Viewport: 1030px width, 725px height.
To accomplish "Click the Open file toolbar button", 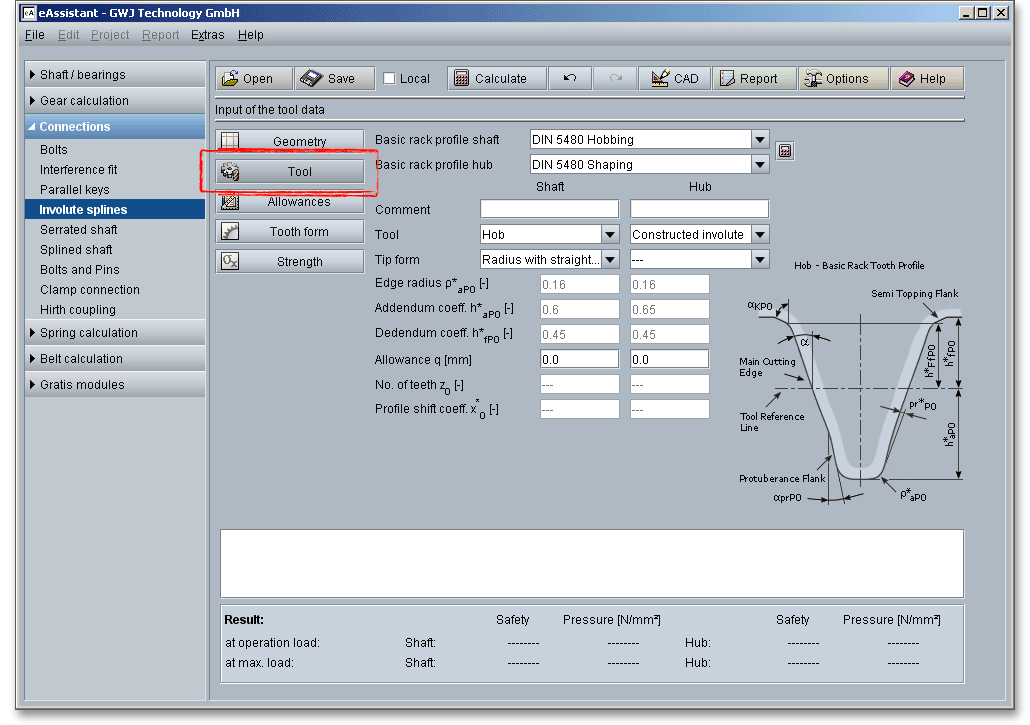I will coord(253,79).
